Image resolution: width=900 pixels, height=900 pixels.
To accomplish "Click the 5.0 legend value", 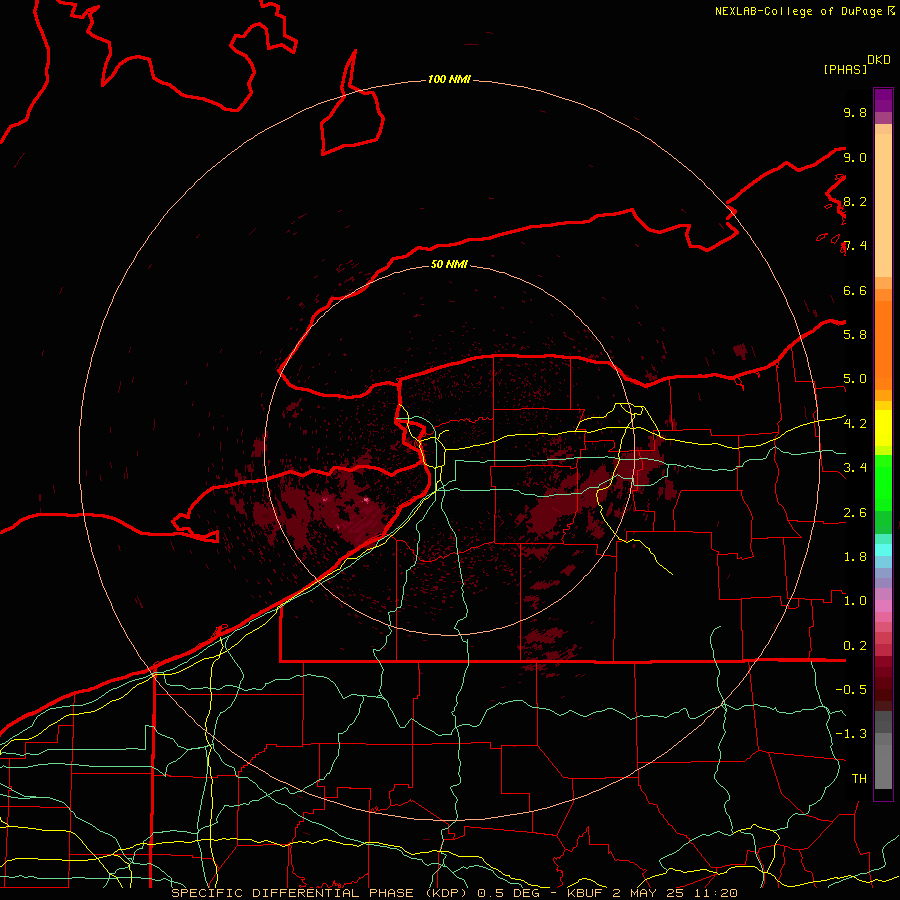I will 855,379.
